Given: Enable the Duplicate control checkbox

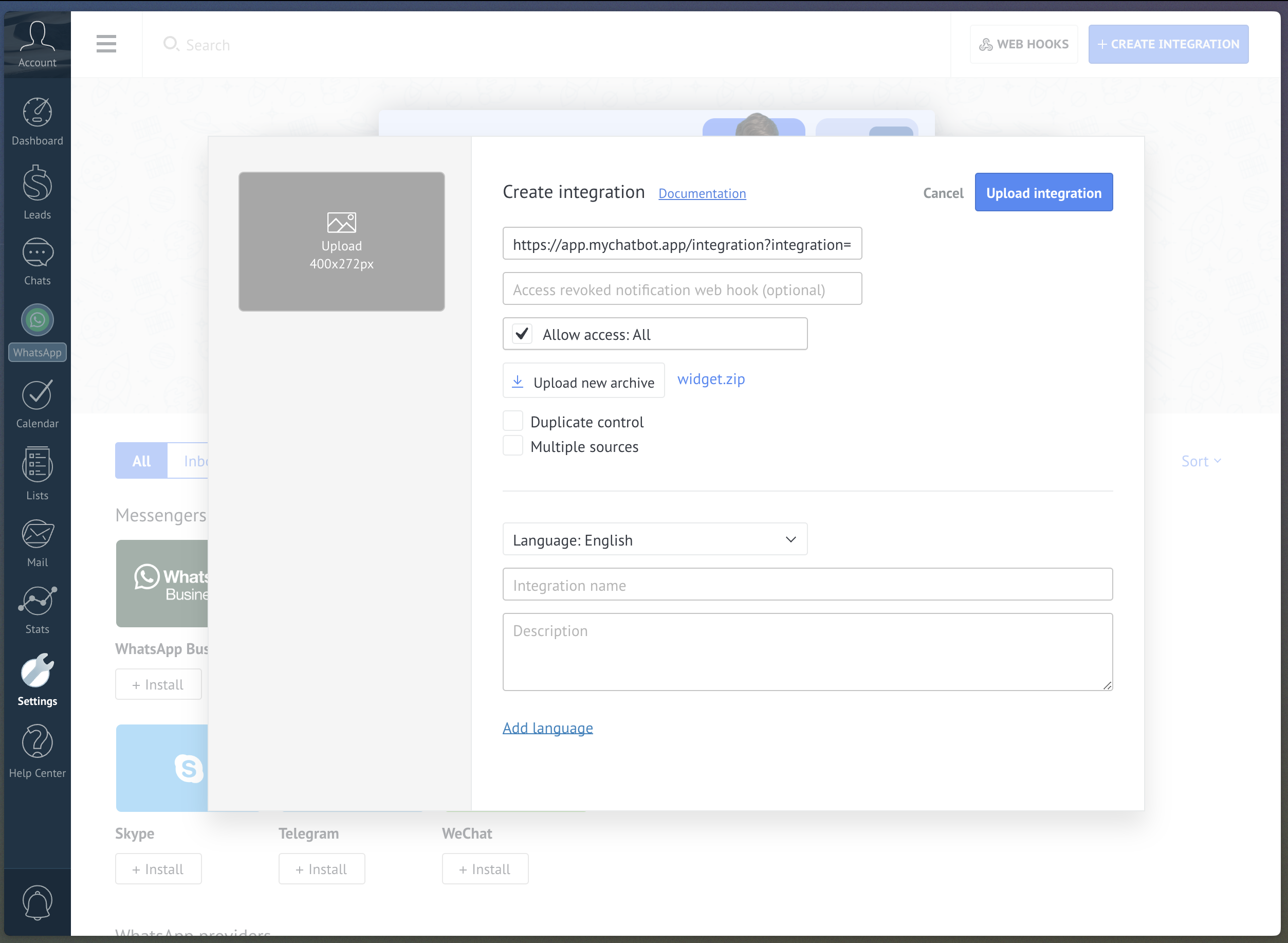Looking at the screenshot, I should coord(513,421).
